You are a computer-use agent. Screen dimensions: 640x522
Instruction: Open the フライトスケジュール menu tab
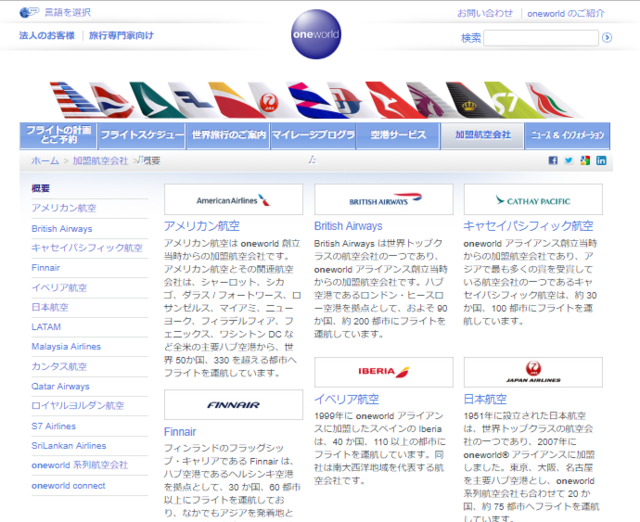coord(142,135)
